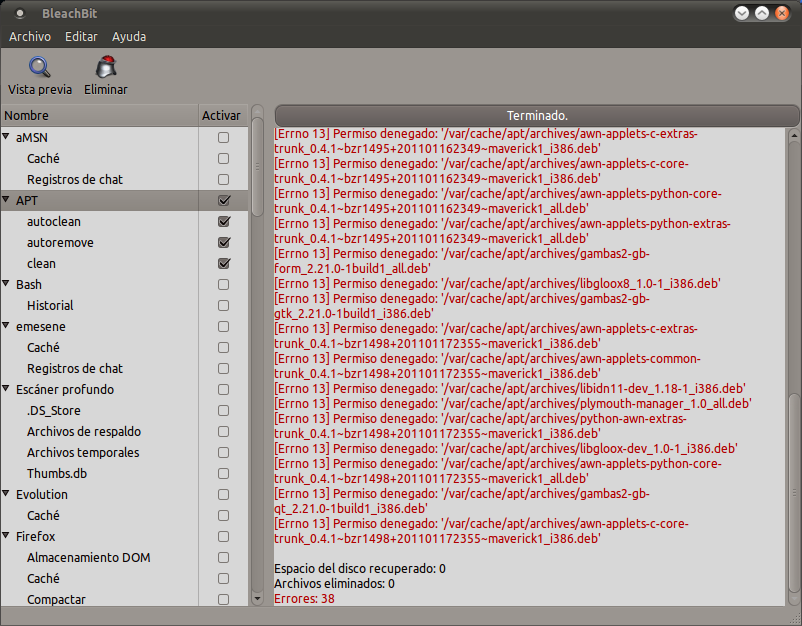Viewport: 802px width, 626px height.
Task: Select the autoclean row label
Action: 54,221
